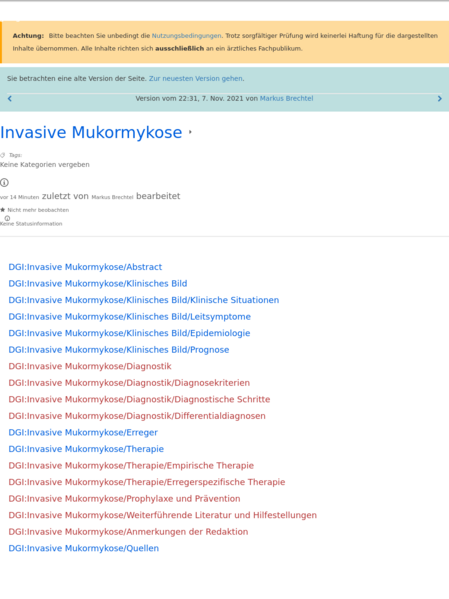449x599 pixels.
Task: Click the star icon to unwatch page
Action: coord(3,210)
